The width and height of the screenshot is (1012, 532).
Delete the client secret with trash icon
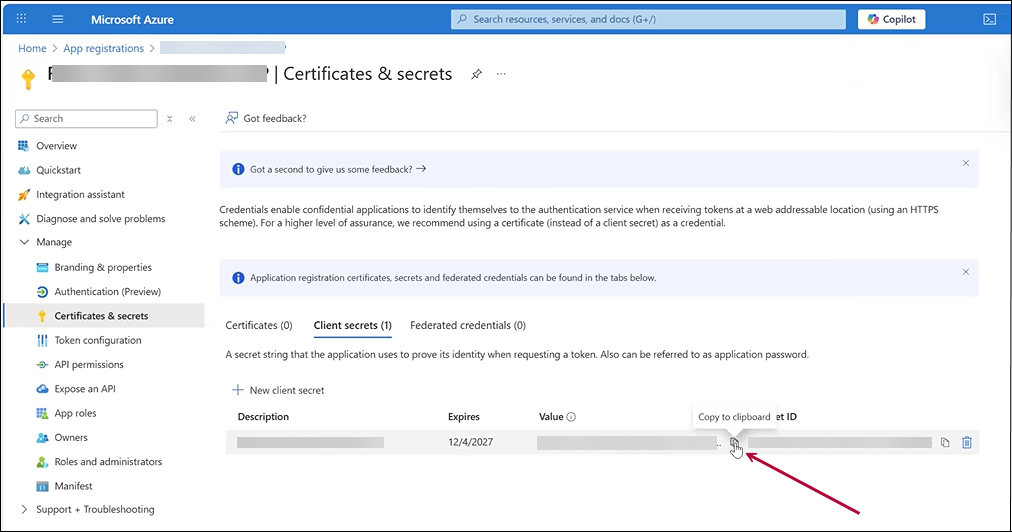(x=967, y=442)
